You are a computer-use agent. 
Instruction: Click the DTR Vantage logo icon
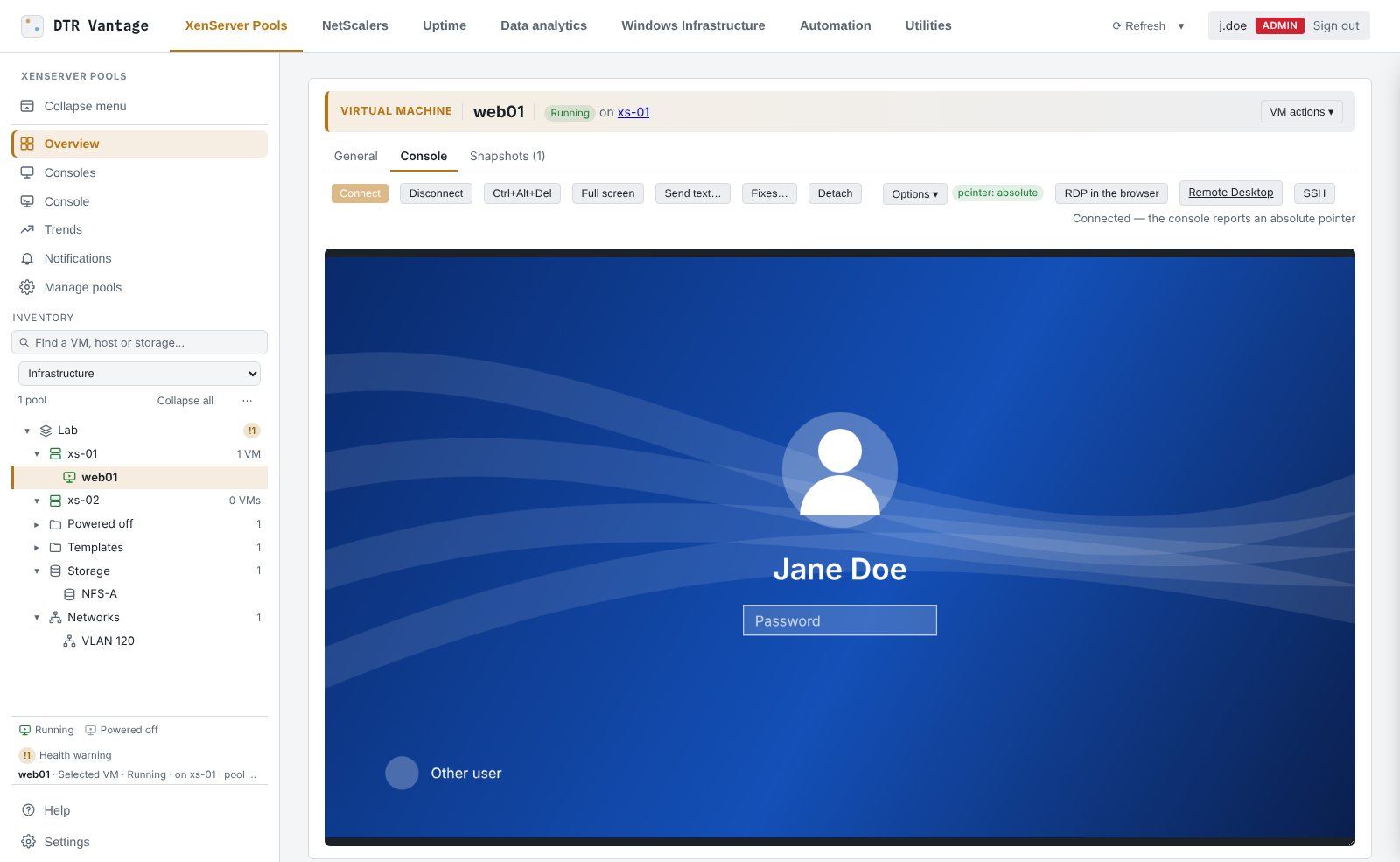pyautogui.click(x=32, y=26)
